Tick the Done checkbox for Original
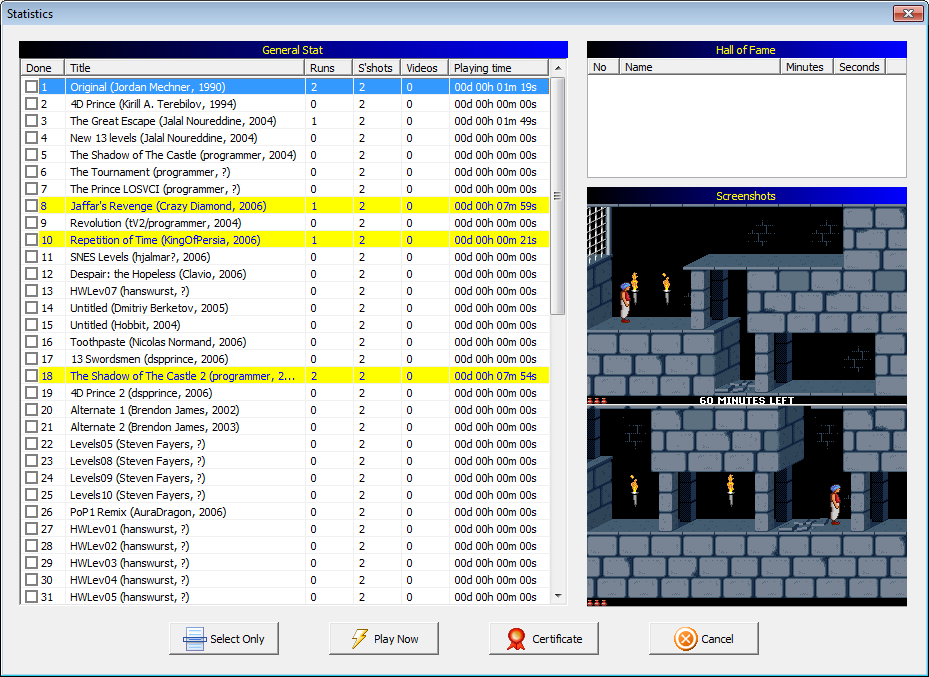929x677 pixels. coord(32,87)
